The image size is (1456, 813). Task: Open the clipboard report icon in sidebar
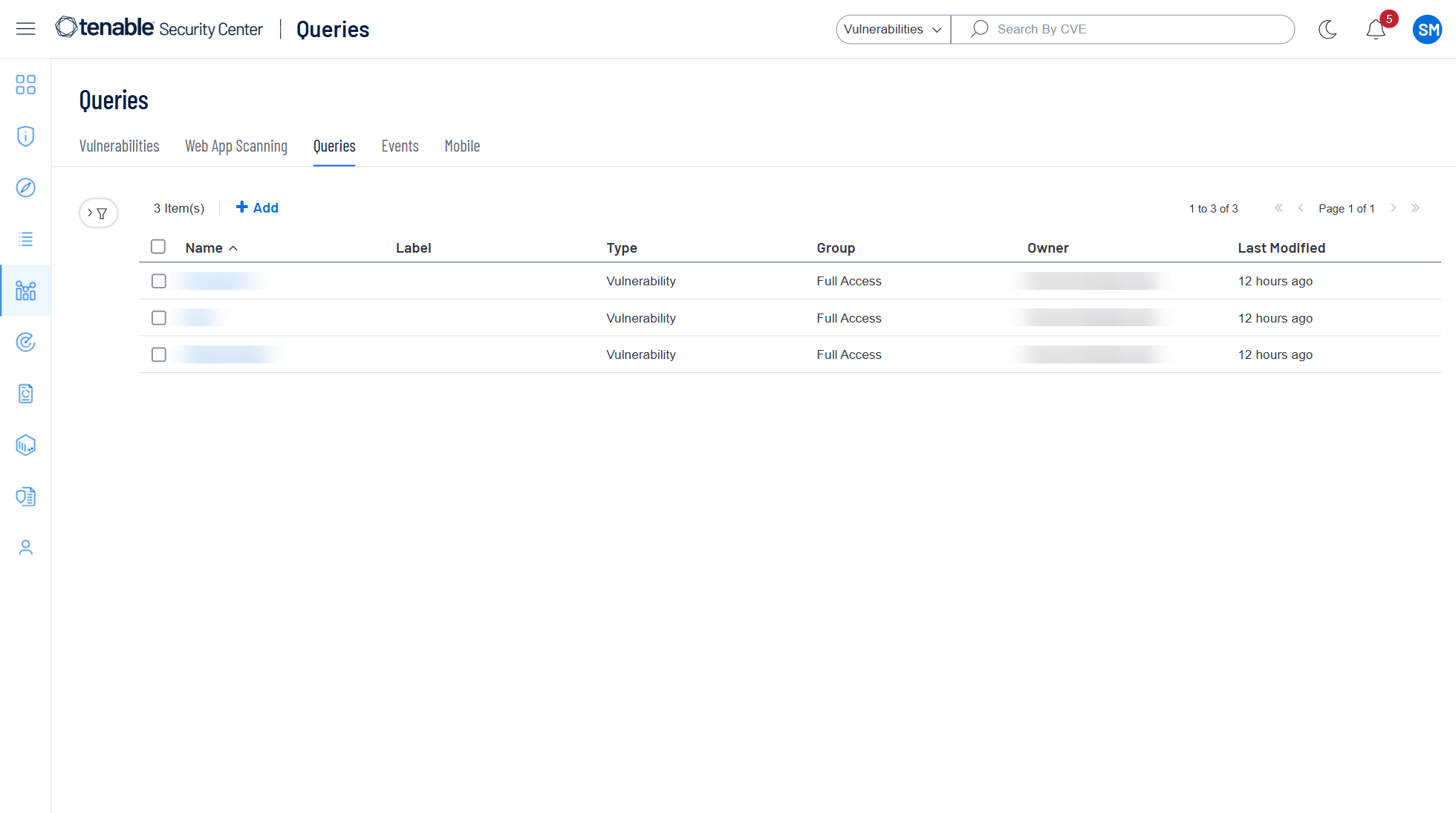coord(26,393)
